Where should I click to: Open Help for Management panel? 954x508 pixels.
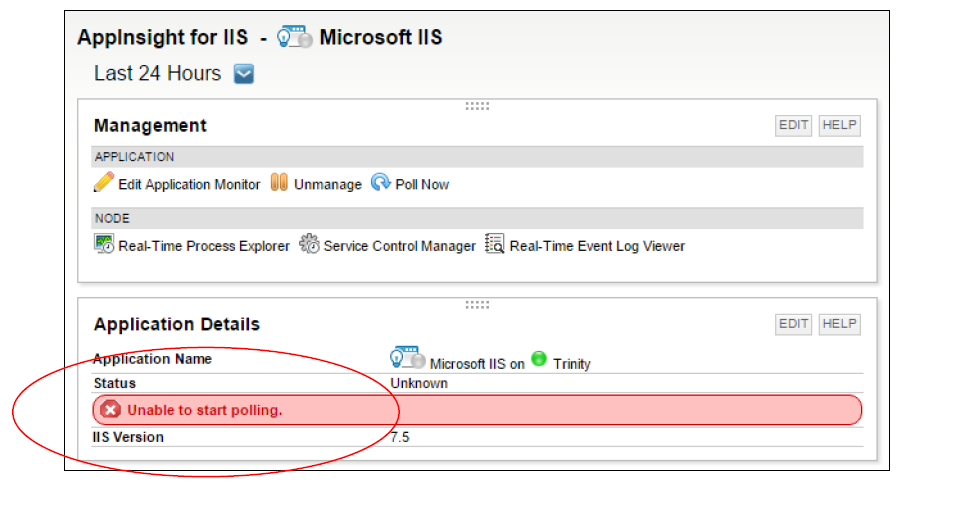pos(839,125)
